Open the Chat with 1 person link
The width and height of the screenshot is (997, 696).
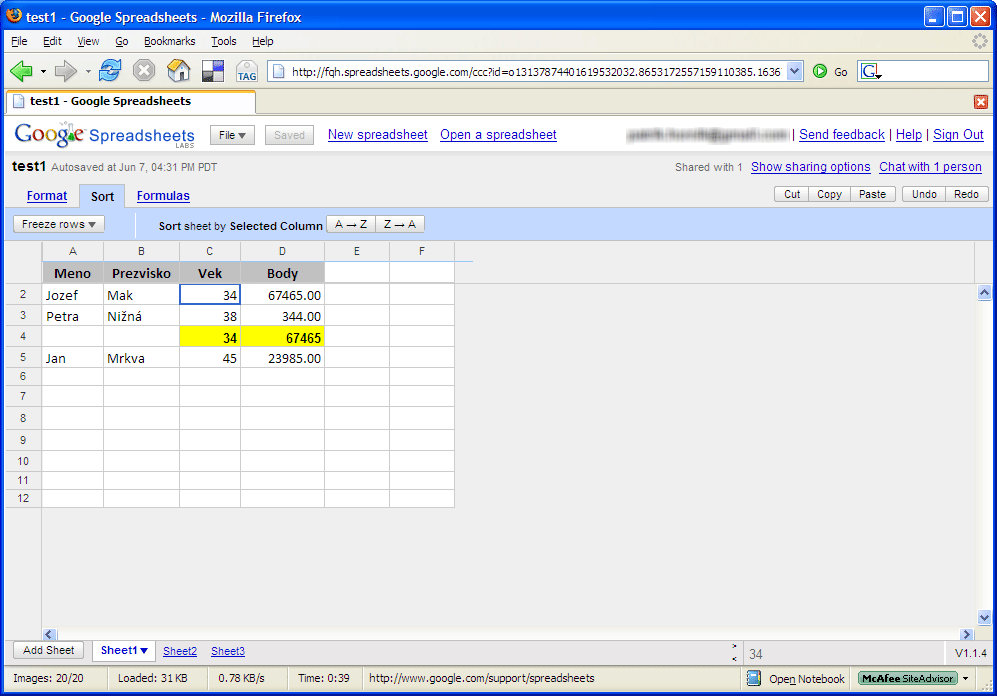pos(930,167)
